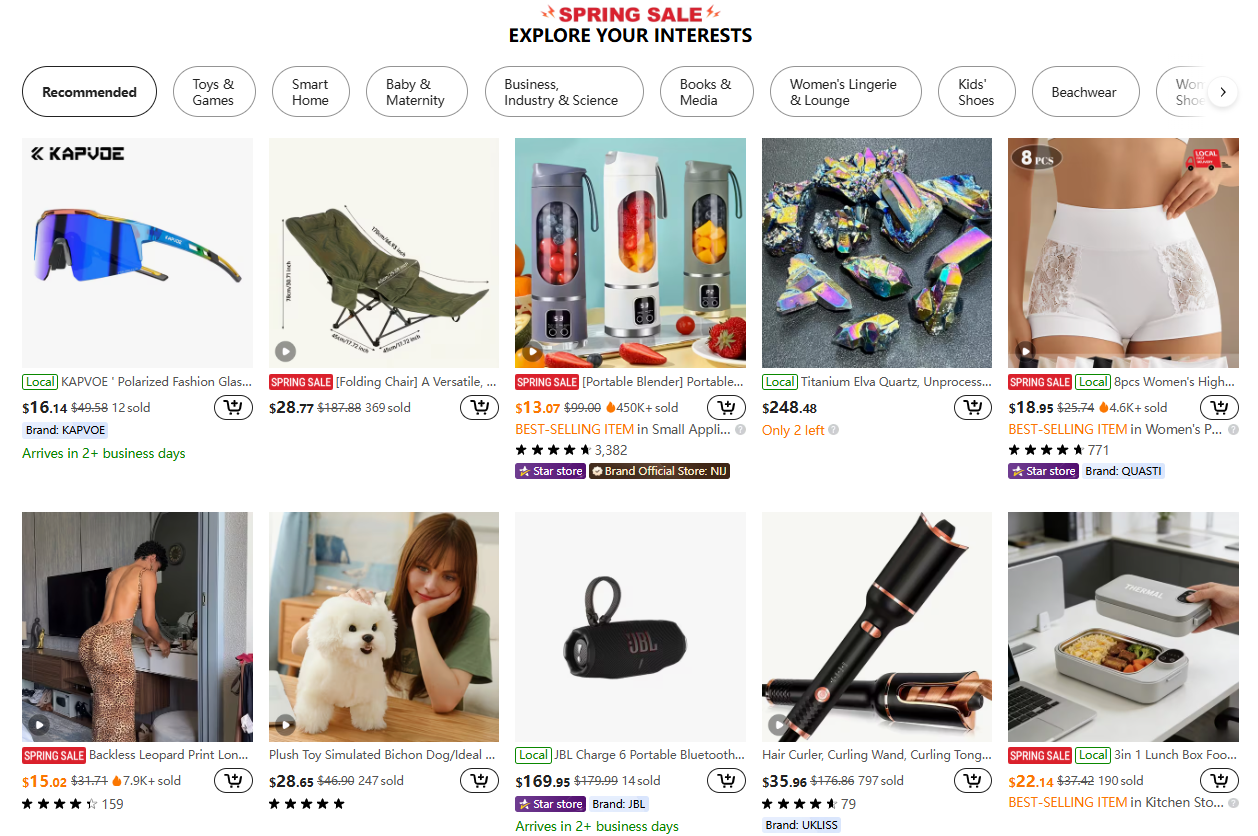Open the Titanium Elva Quartz product thumbnail

click(876, 252)
